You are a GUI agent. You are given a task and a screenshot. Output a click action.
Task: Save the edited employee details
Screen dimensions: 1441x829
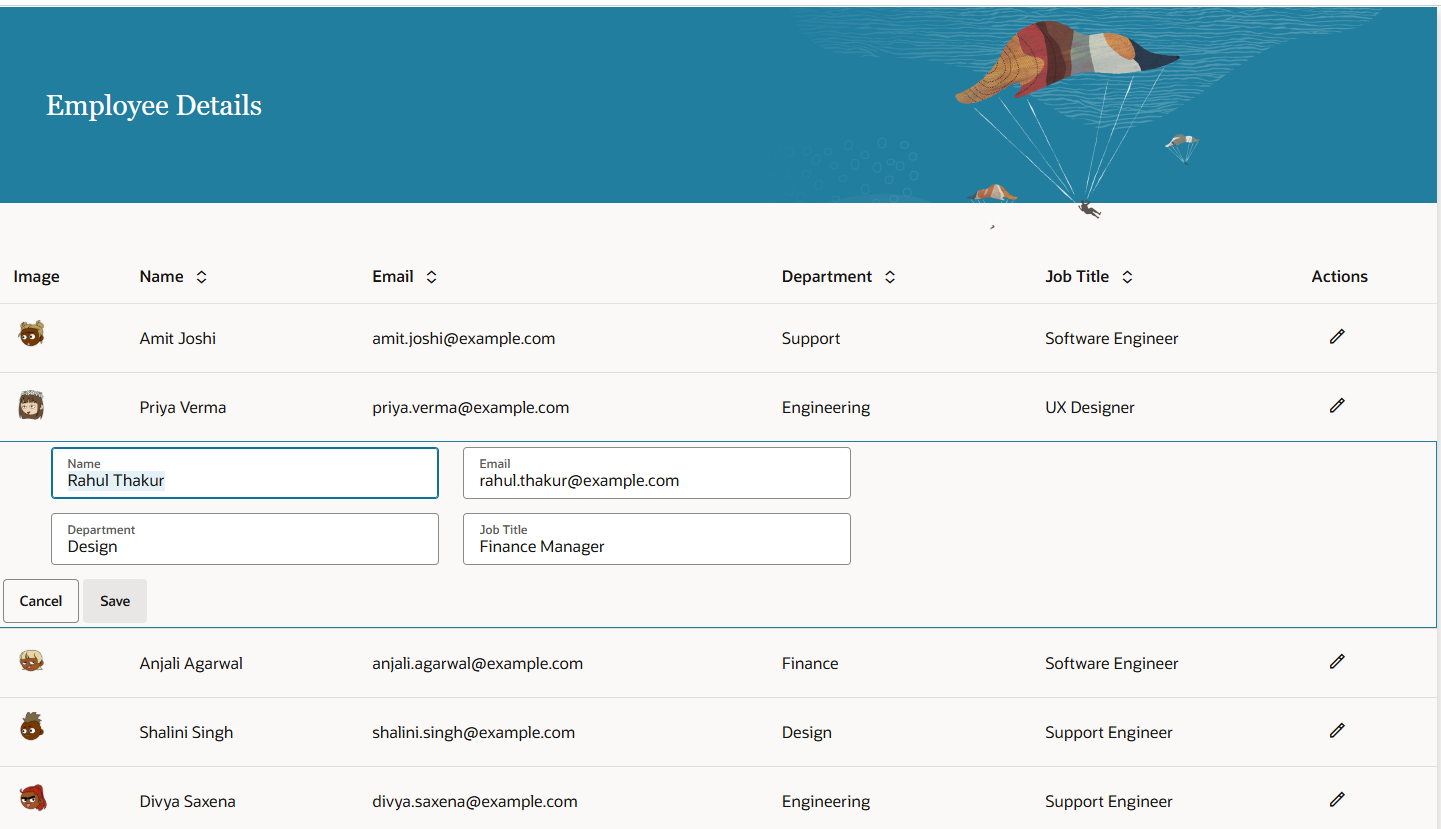(x=115, y=601)
